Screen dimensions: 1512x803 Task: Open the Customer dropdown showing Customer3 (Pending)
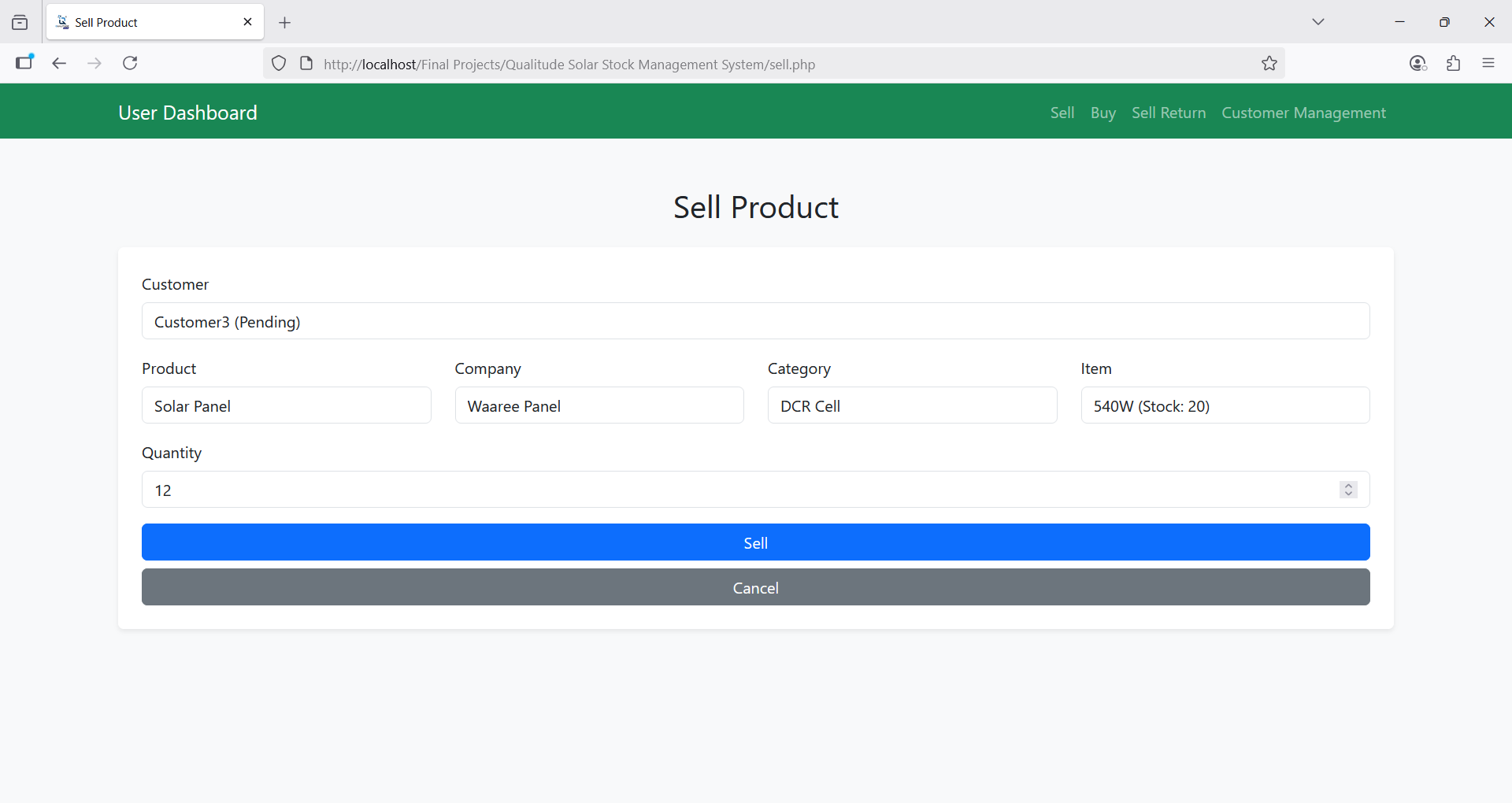[755, 321]
